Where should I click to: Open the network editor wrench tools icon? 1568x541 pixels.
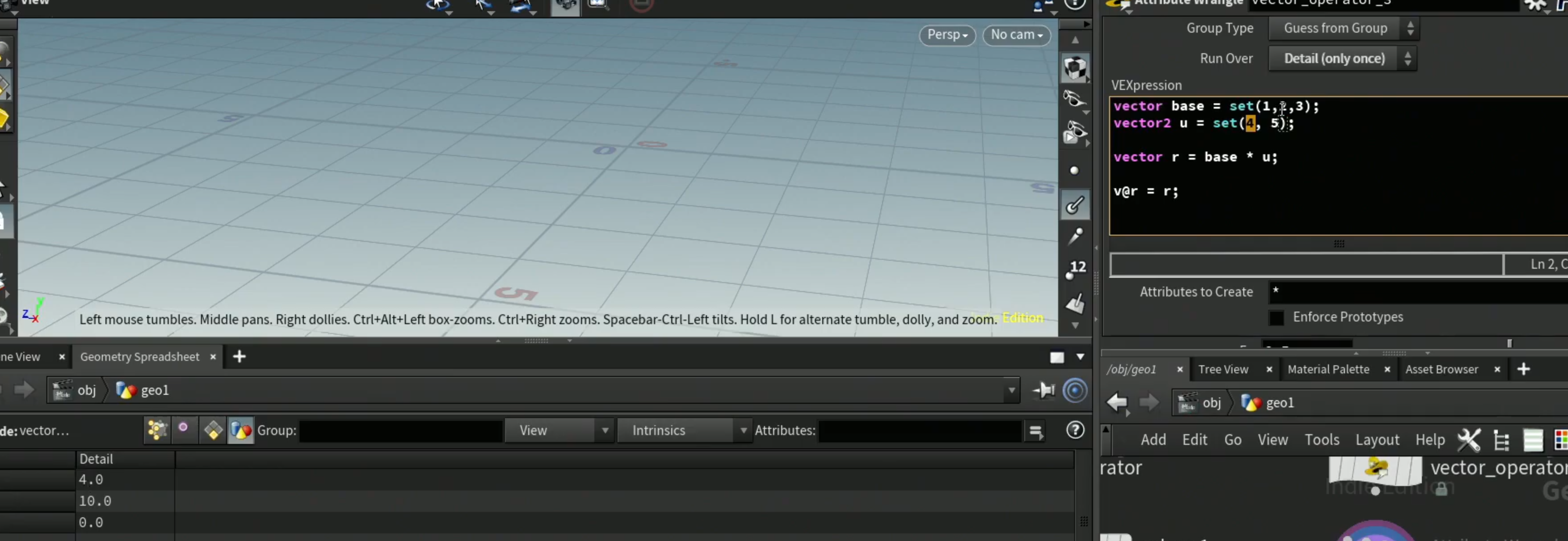click(x=1468, y=439)
